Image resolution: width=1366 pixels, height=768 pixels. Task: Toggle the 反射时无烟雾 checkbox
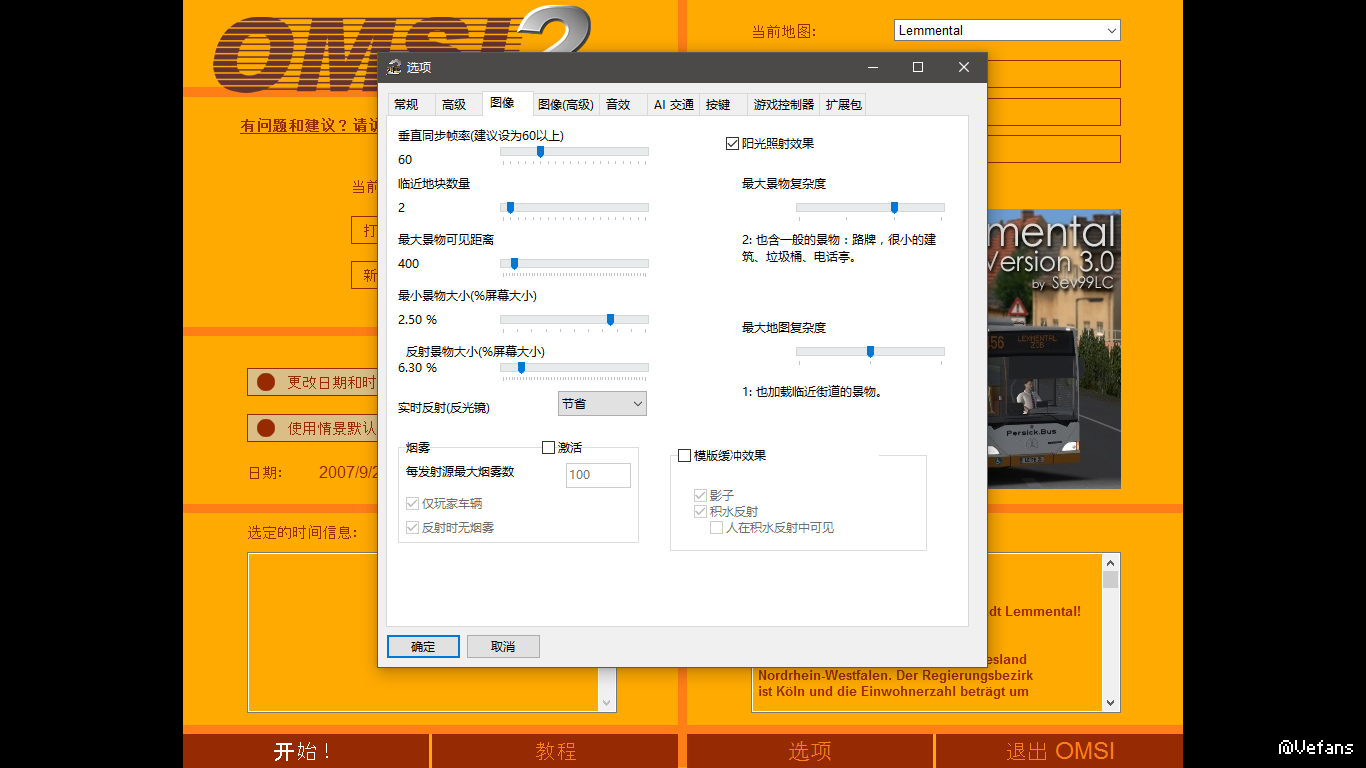413,528
